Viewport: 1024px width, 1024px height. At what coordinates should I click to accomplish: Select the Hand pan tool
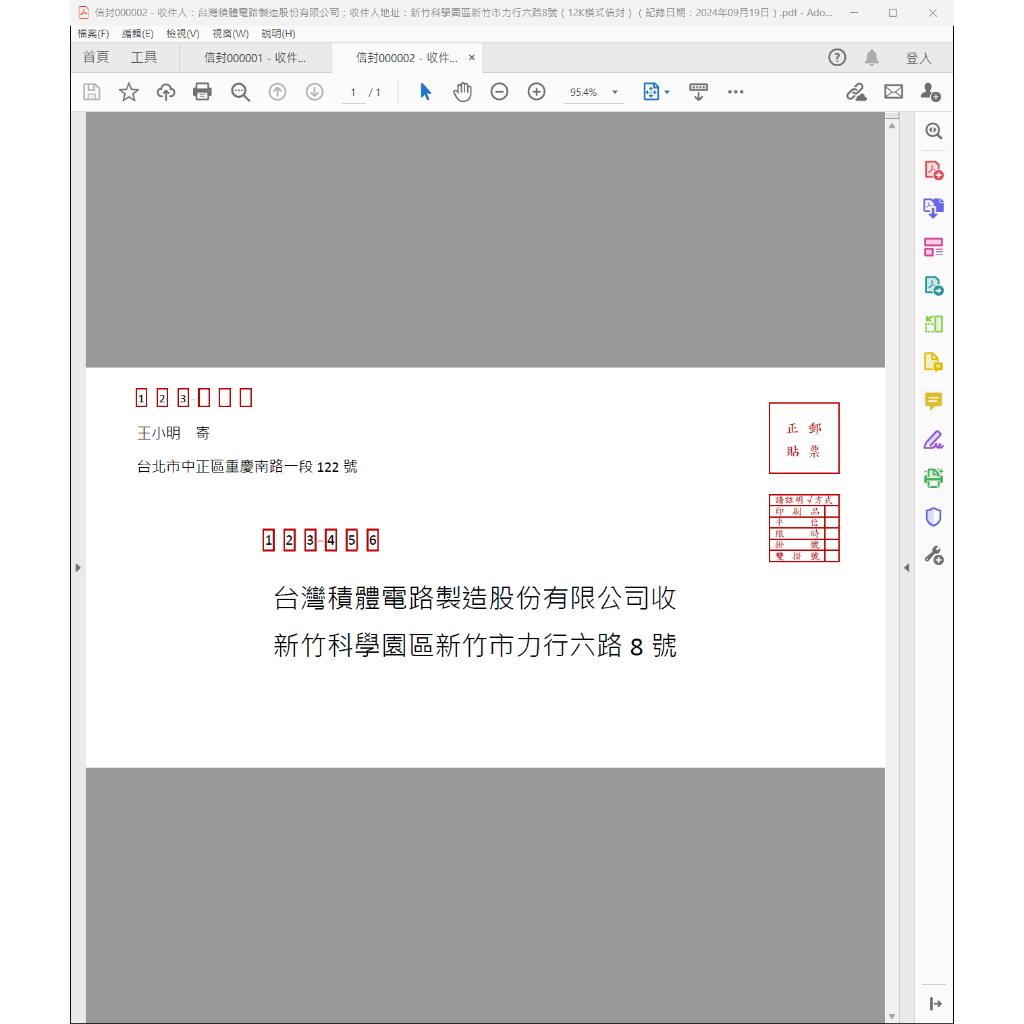point(462,92)
